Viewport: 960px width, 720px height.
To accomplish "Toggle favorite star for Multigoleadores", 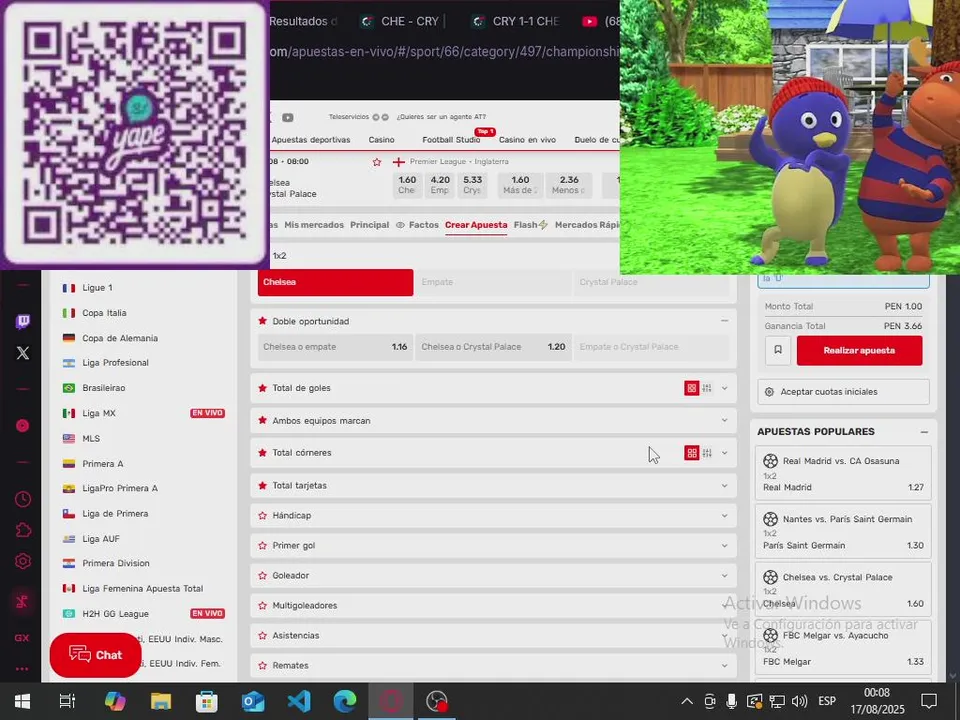I will click(x=263, y=606).
